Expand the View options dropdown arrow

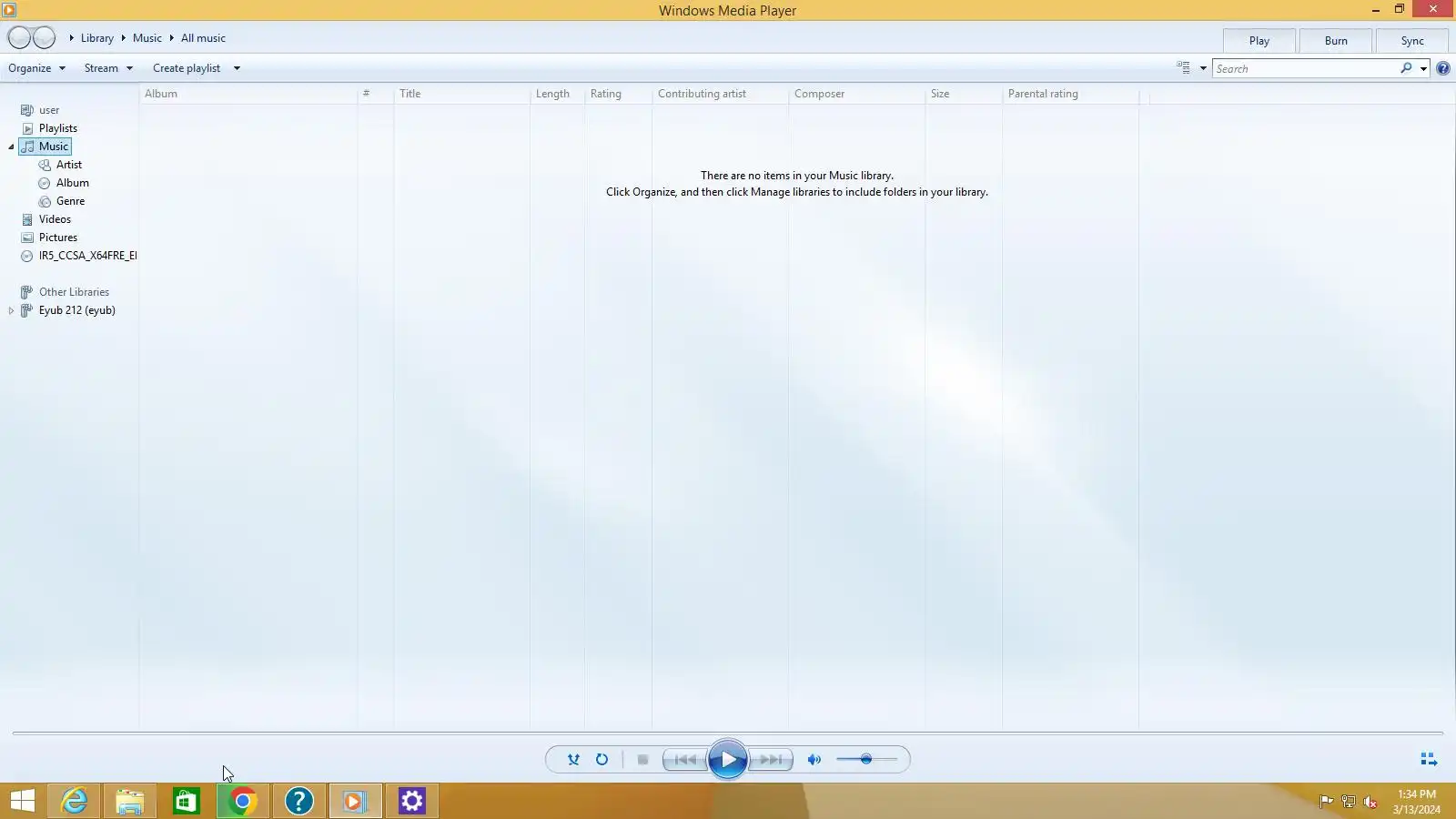1203,68
